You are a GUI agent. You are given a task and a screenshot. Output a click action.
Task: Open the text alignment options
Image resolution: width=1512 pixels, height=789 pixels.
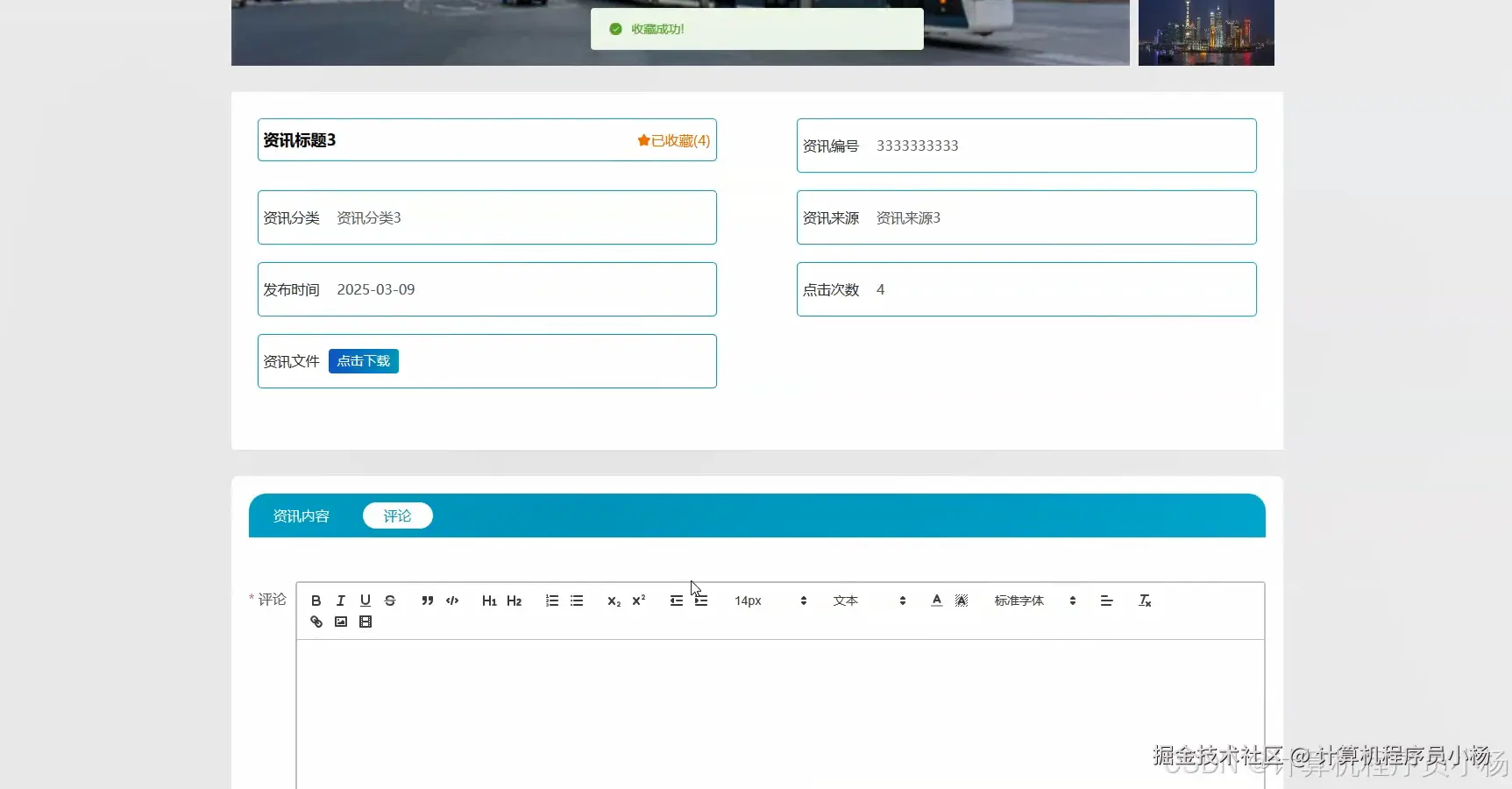click(x=1107, y=601)
